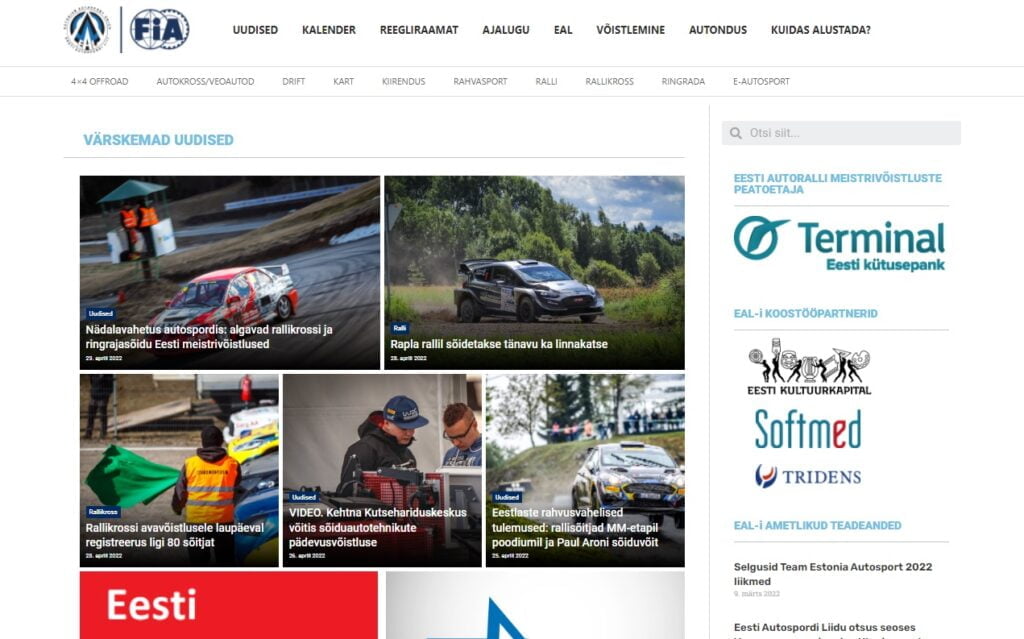Open Kuidas alustada? in top menu
Screen dimensions: 1024x639
click(x=820, y=30)
